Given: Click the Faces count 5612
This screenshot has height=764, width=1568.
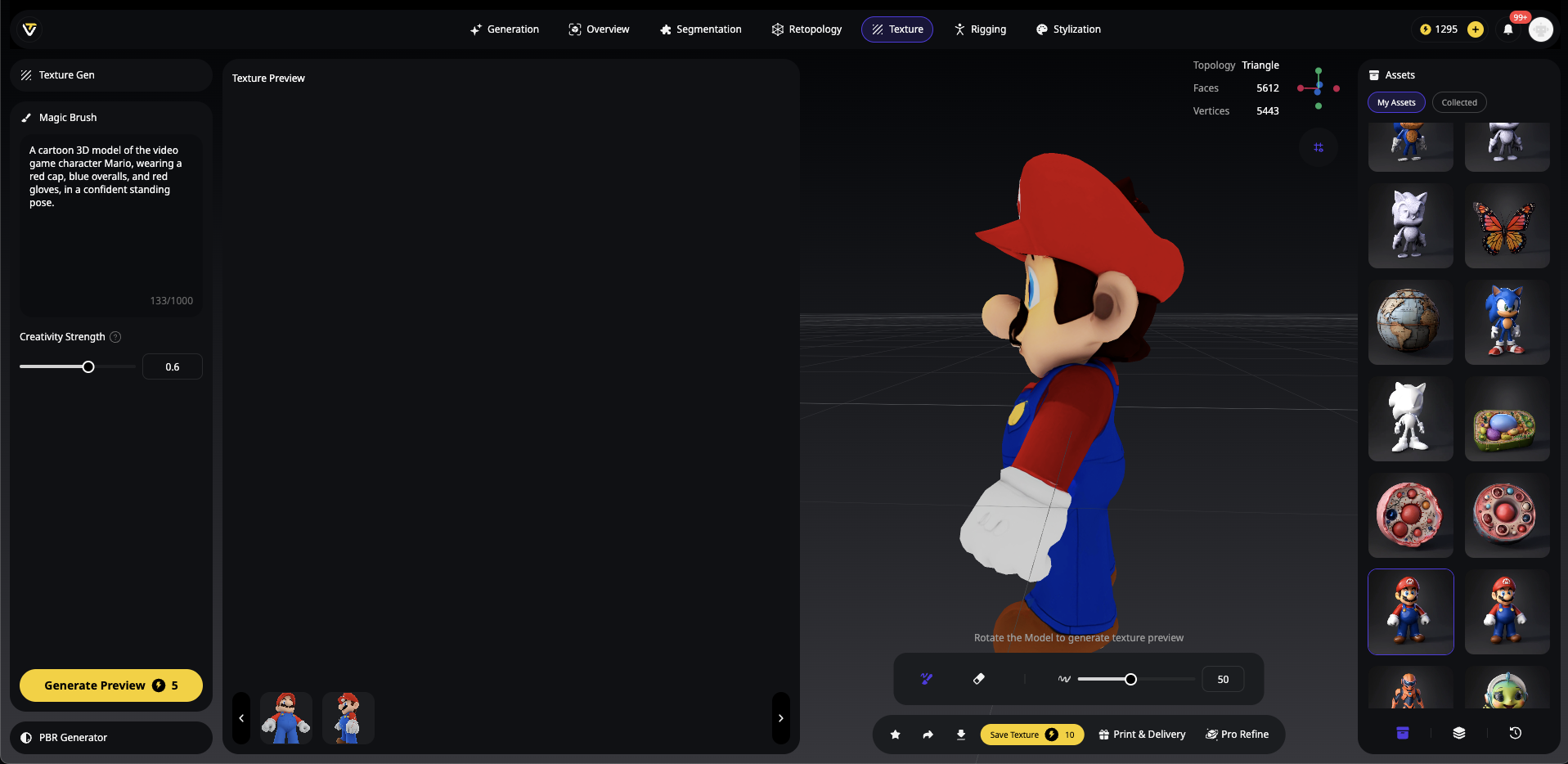Looking at the screenshot, I should (1268, 88).
